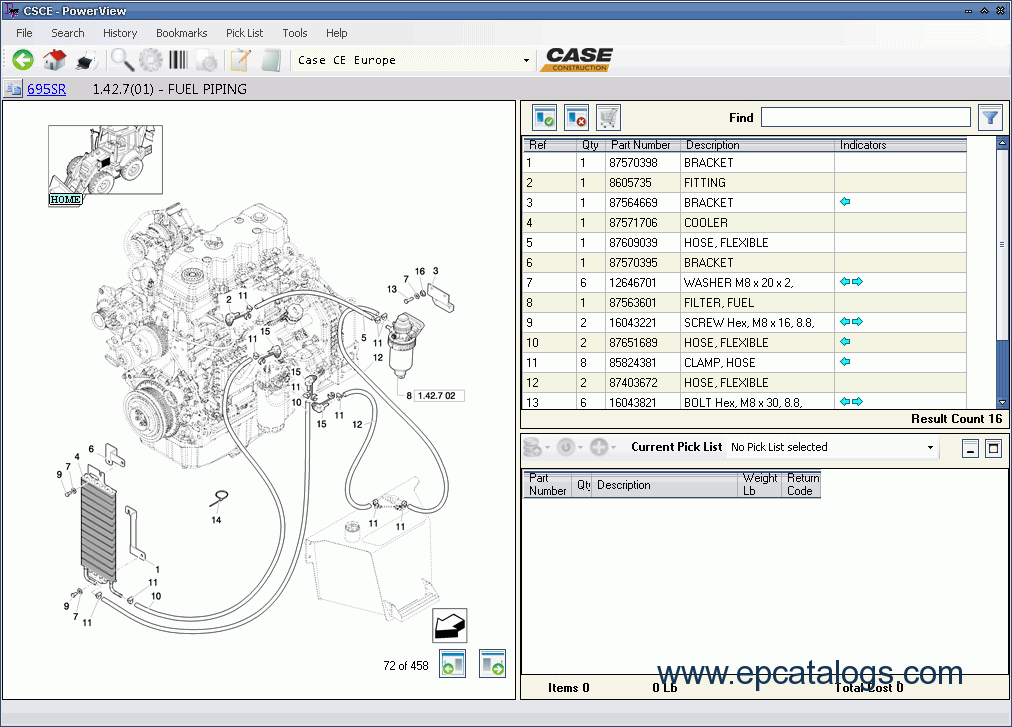The width and height of the screenshot is (1012, 727).
Task: Click the document icon beside 695SR
Action: [13, 88]
